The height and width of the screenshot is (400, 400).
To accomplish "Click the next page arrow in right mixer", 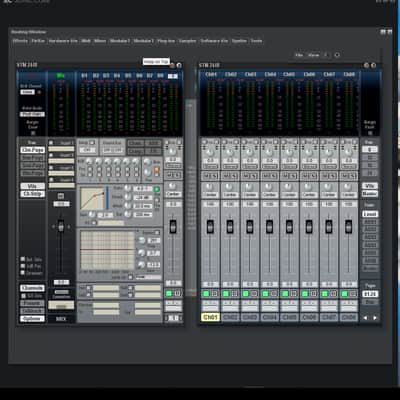I will 375,318.
